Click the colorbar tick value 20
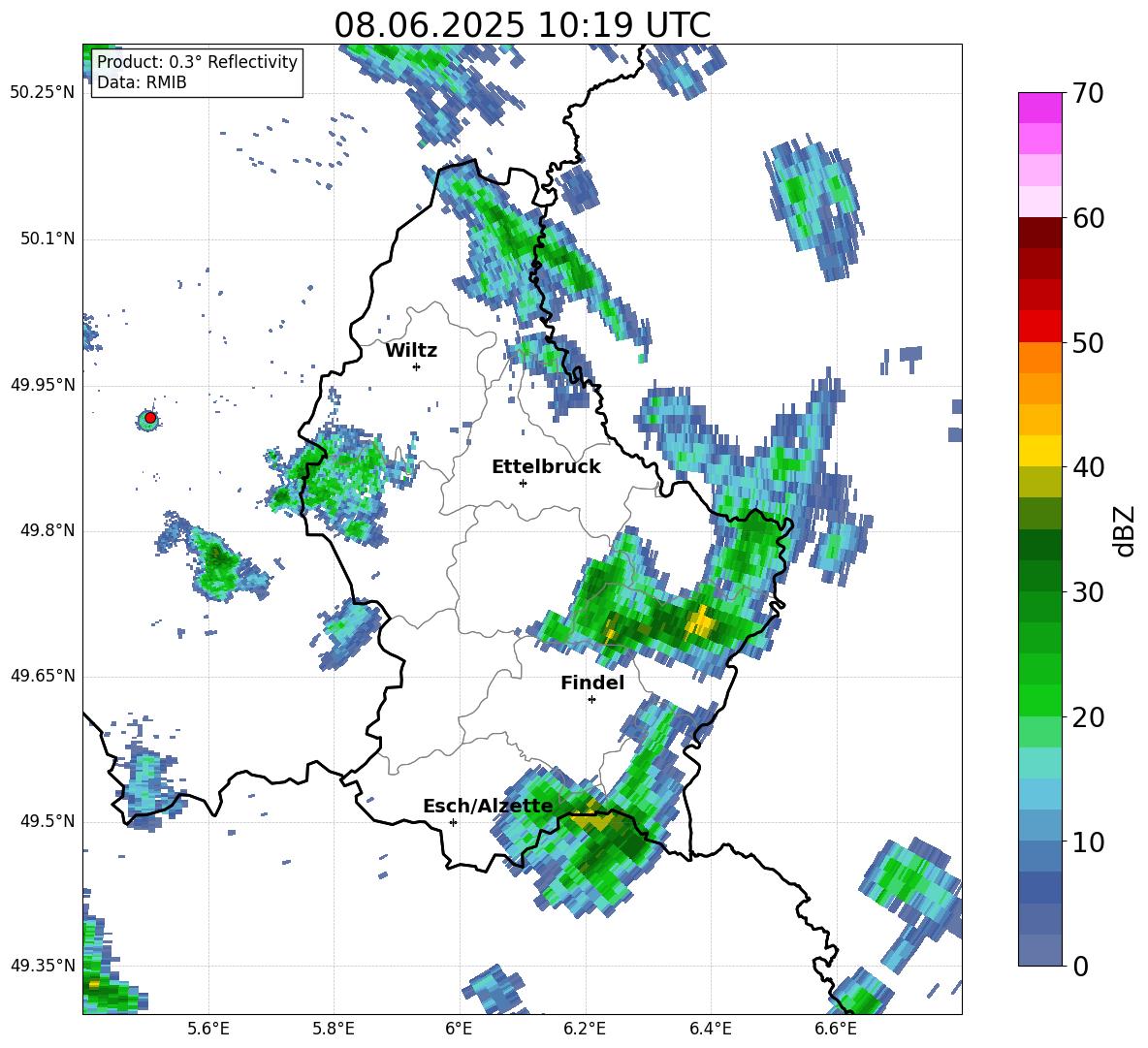Image resolution: width=1148 pixels, height=1048 pixels. (1088, 717)
